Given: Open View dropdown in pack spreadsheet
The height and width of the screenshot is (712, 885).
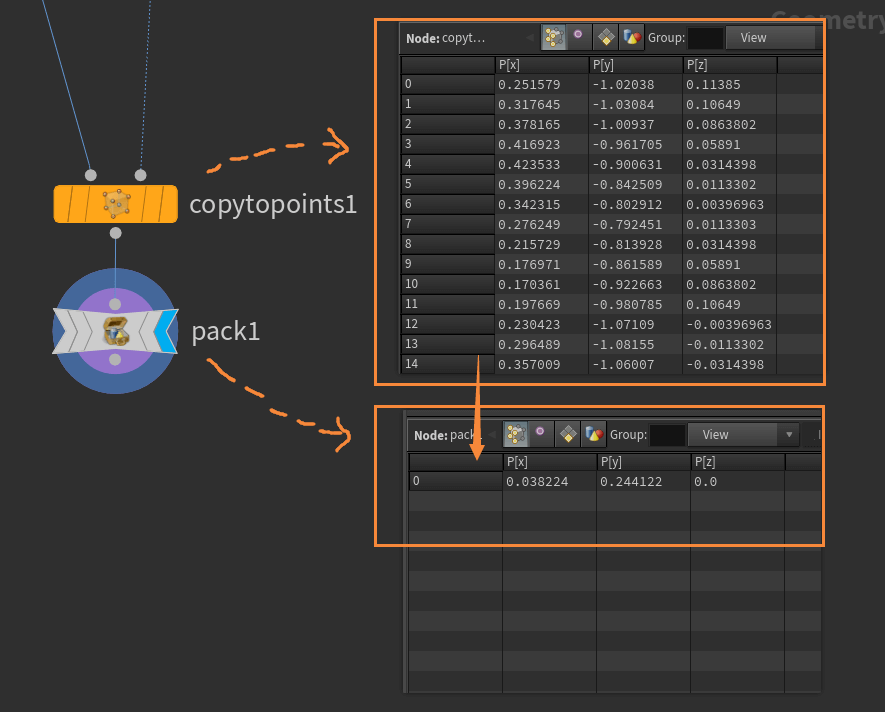Looking at the screenshot, I should click(x=743, y=435).
